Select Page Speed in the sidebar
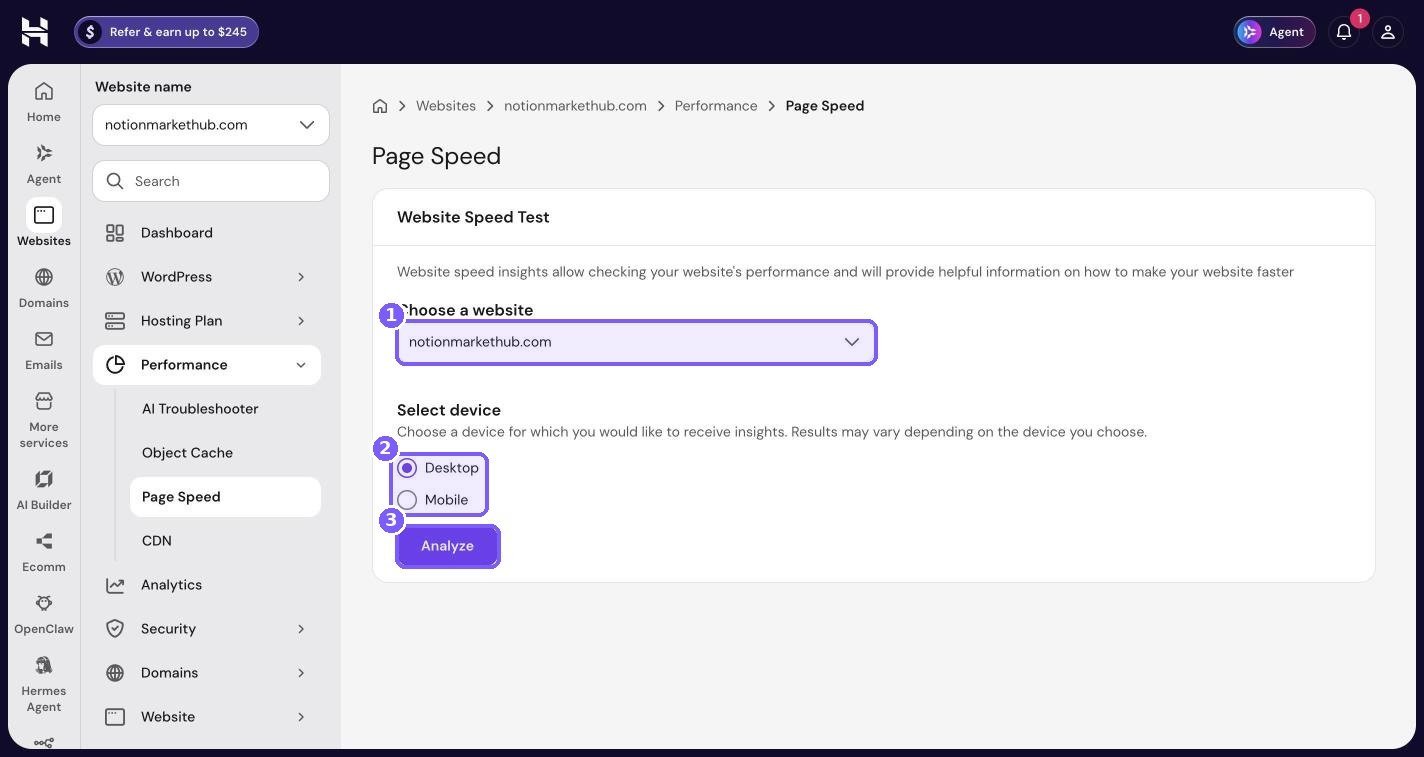 (225, 497)
